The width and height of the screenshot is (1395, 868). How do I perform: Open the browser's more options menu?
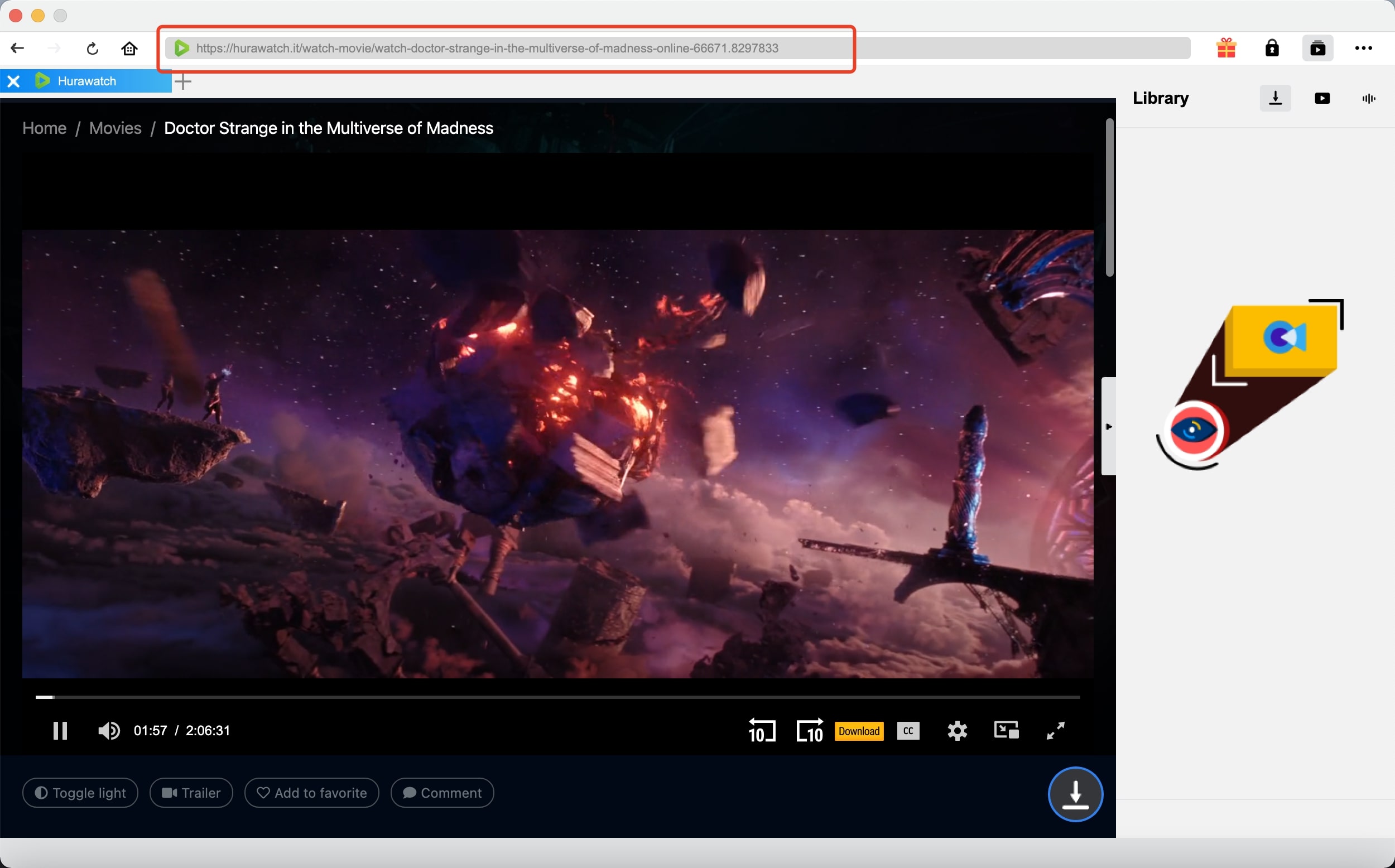[x=1364, y=47]
